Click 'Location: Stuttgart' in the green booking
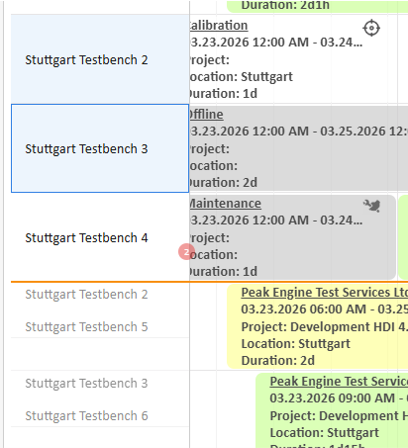The height and width of the screenshot is (448, 408). click(x=324, y=433)
